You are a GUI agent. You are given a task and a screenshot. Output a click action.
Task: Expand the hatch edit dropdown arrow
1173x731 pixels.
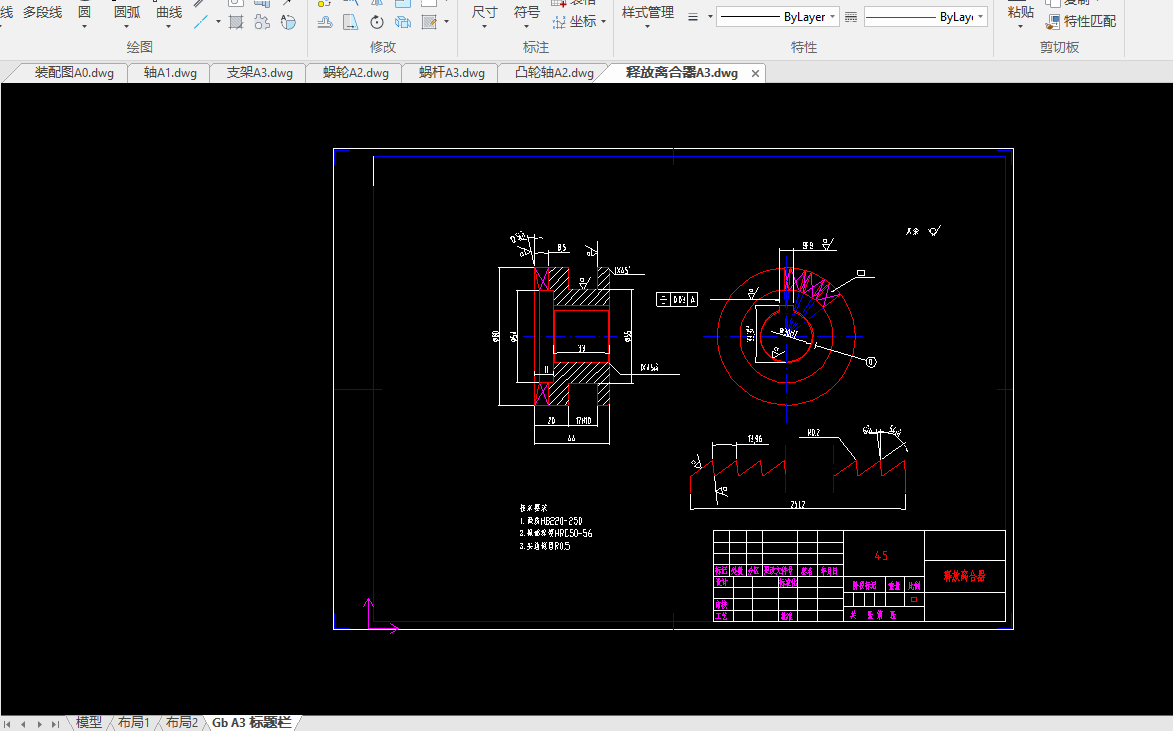447,22
